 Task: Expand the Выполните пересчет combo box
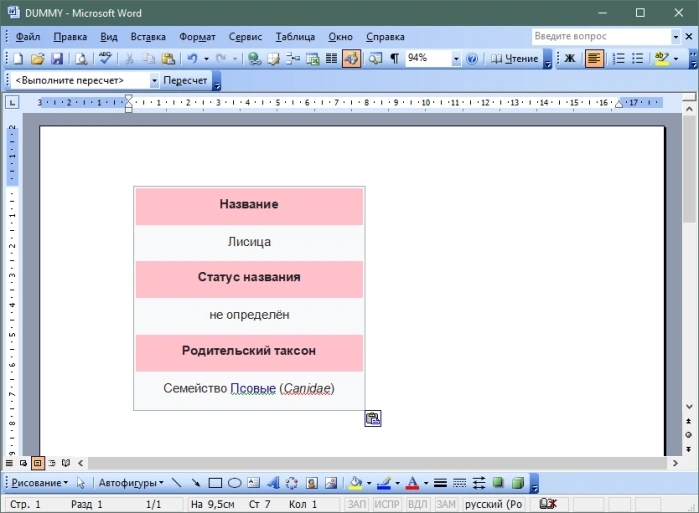point(154,81)
